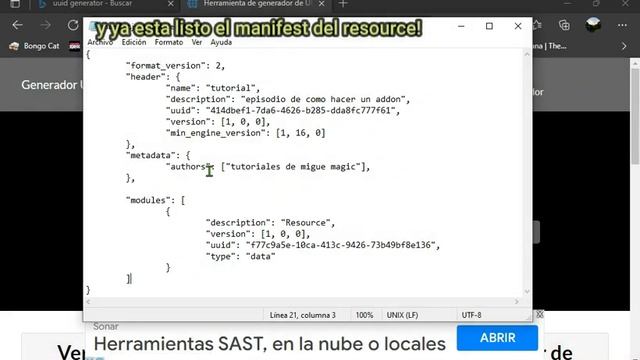
Task: Click the header uuid value 414dbef1
Action: (x=302, y=111)
